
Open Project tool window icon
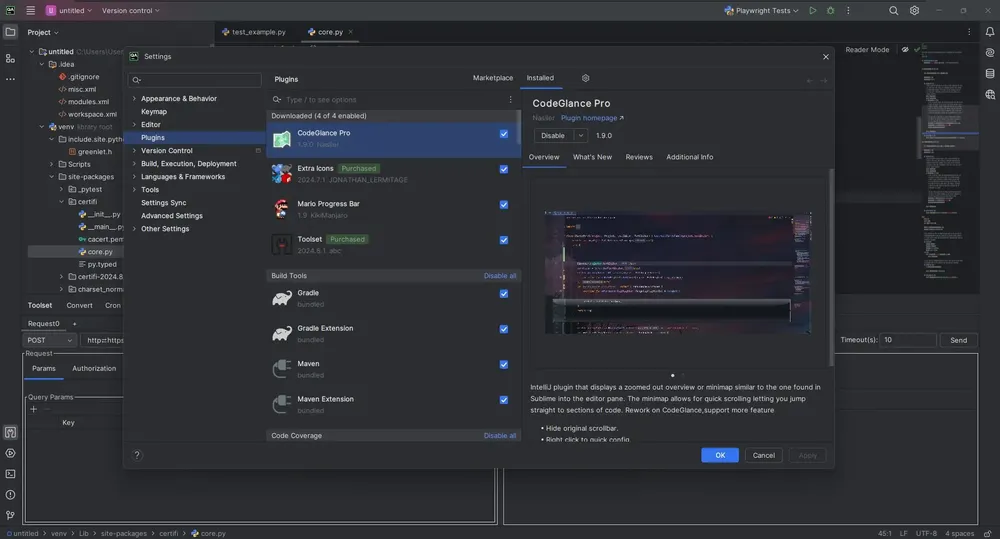pos(10,32)
